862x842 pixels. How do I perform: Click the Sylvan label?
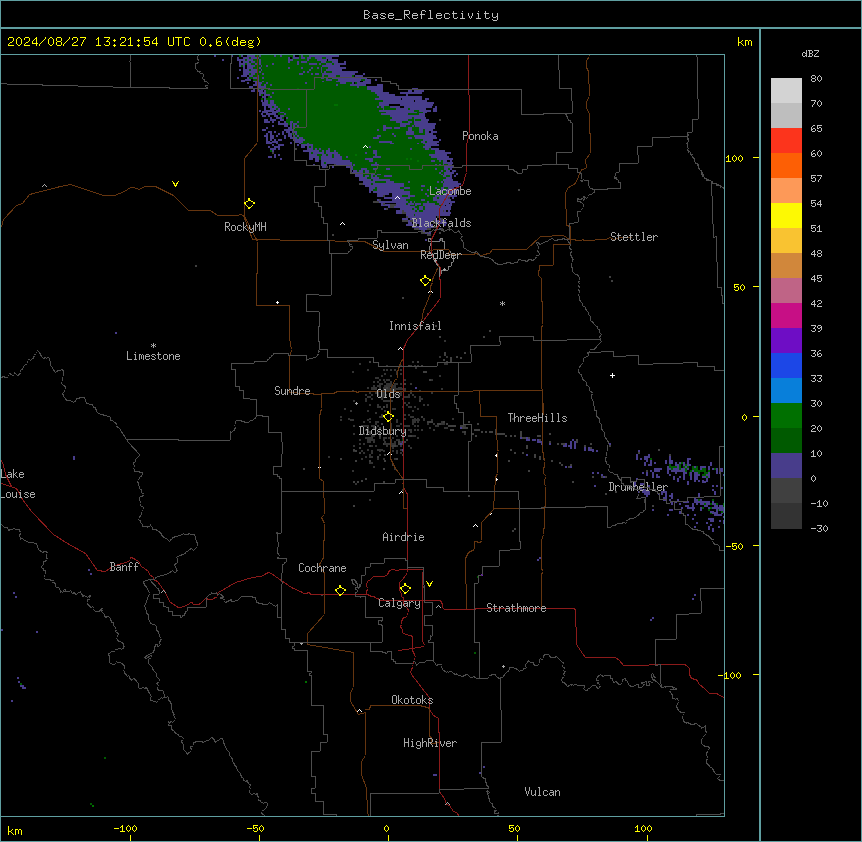click(x=390, y=245)
